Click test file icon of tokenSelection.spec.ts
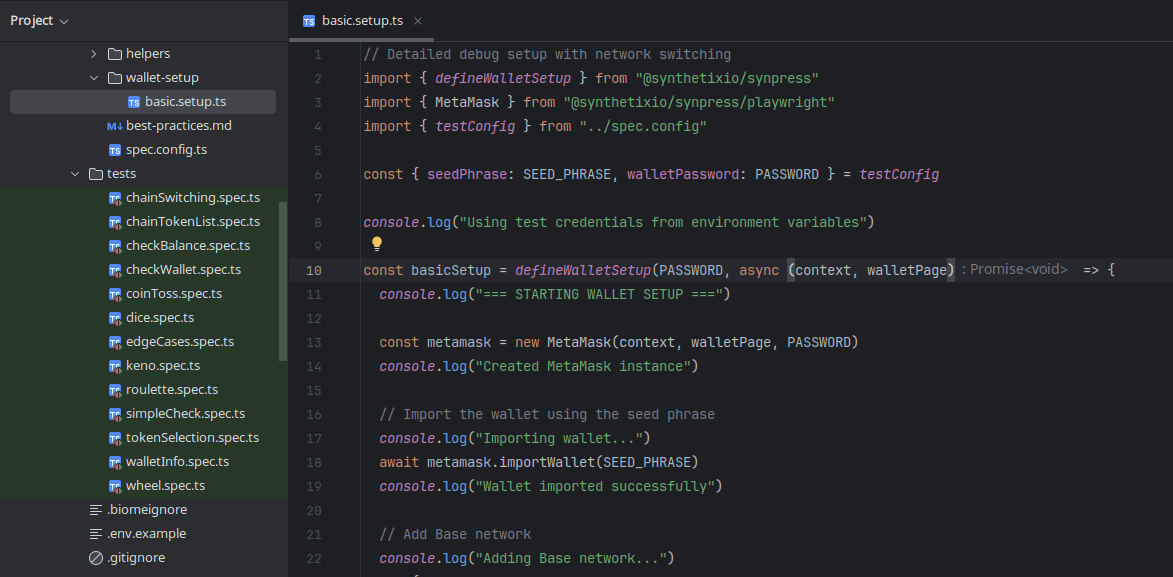This screenshot has height=577, width=1173. 114,438
